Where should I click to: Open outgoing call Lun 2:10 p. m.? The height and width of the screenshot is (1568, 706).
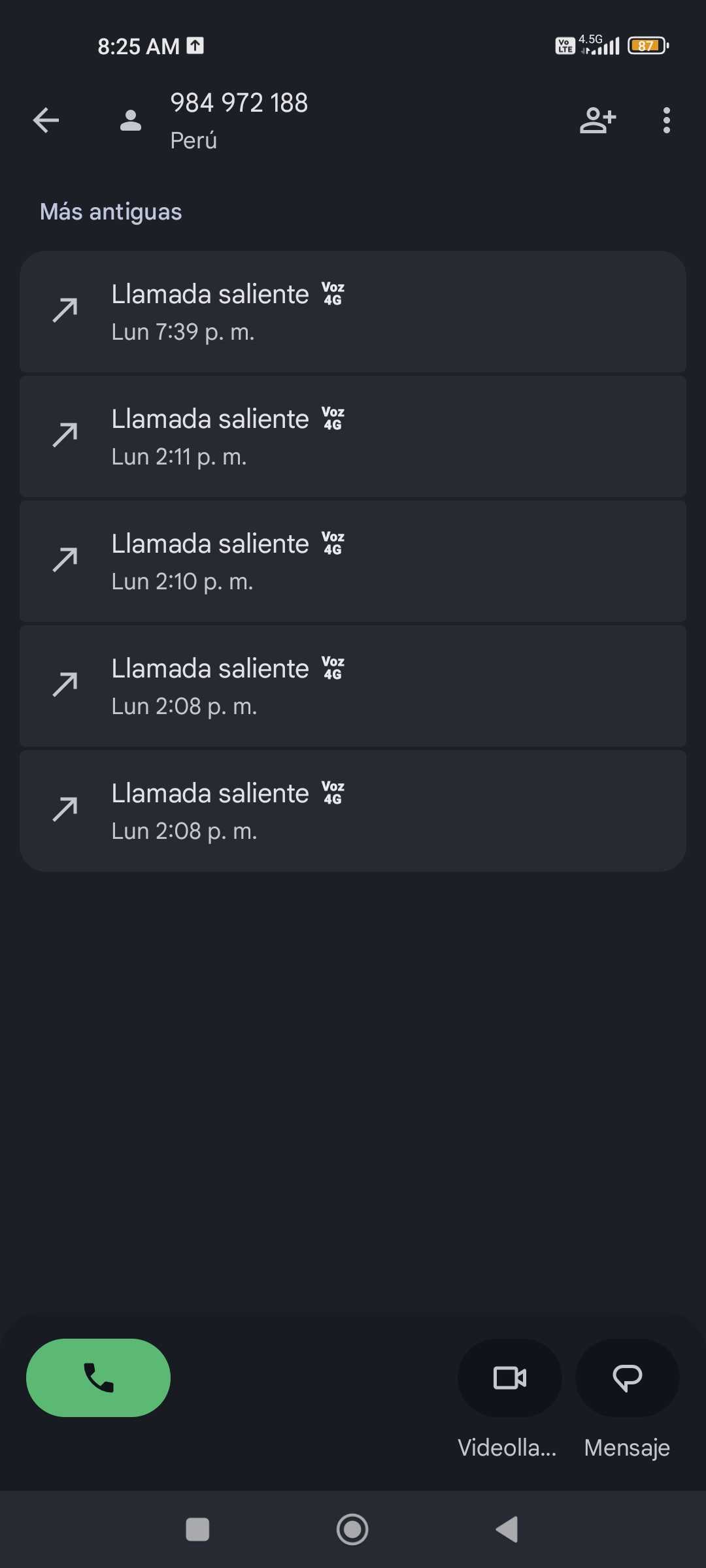(353, 562)
